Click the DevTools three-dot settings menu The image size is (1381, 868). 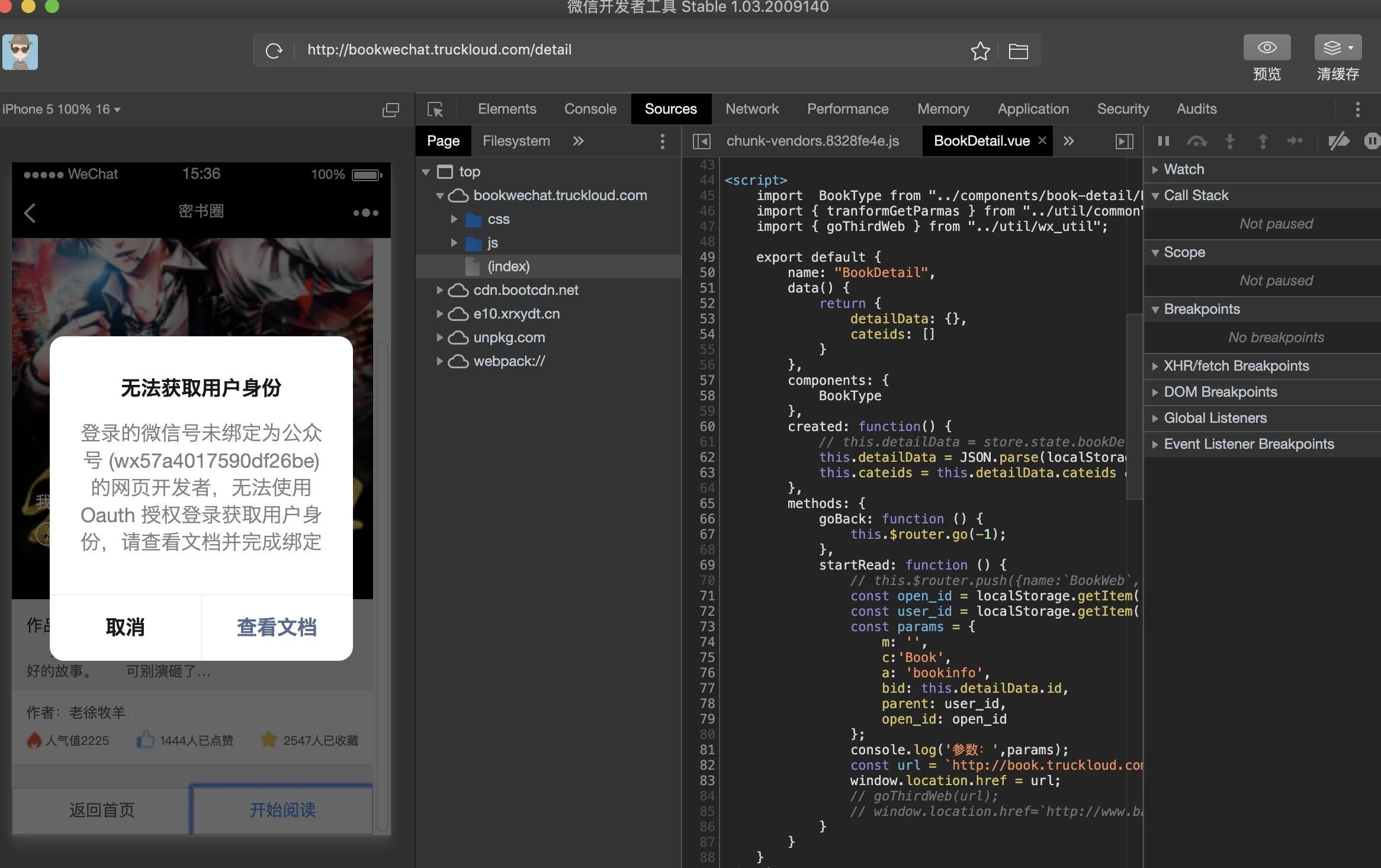(1357, 110)
